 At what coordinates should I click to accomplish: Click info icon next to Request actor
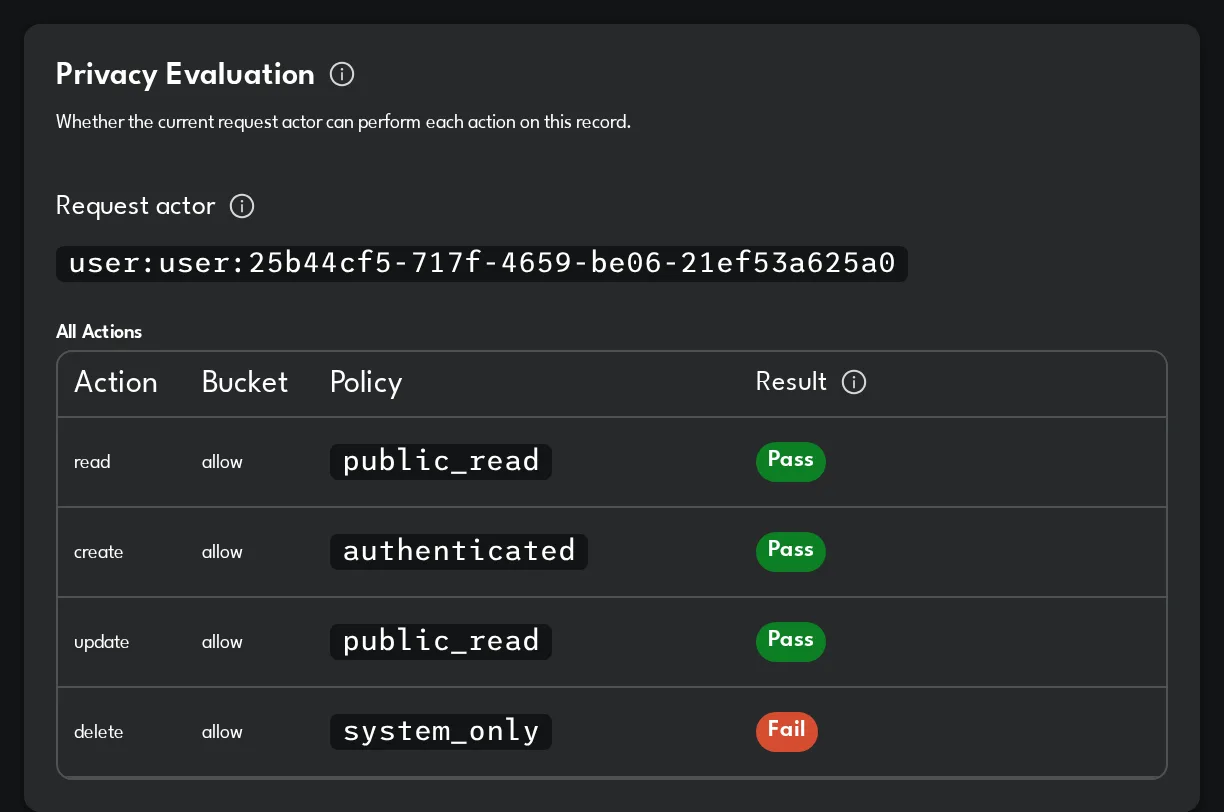click(x=242, y=206)
